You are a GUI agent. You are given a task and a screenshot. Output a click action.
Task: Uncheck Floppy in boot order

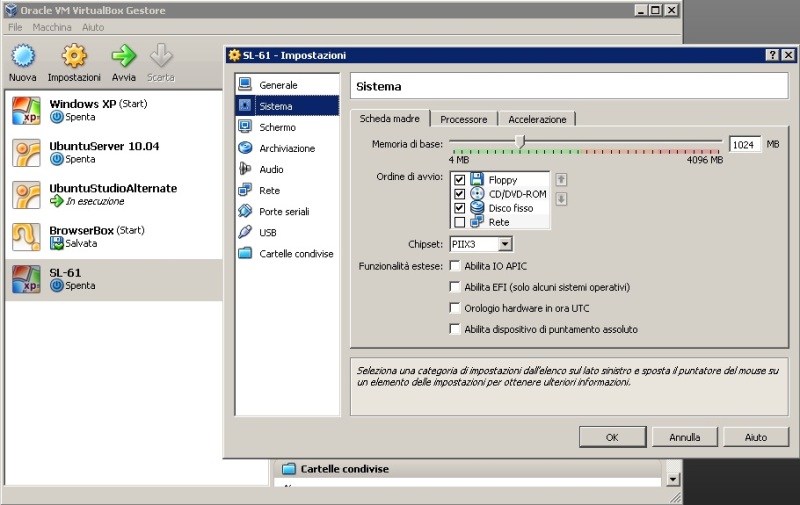point(459,180)
